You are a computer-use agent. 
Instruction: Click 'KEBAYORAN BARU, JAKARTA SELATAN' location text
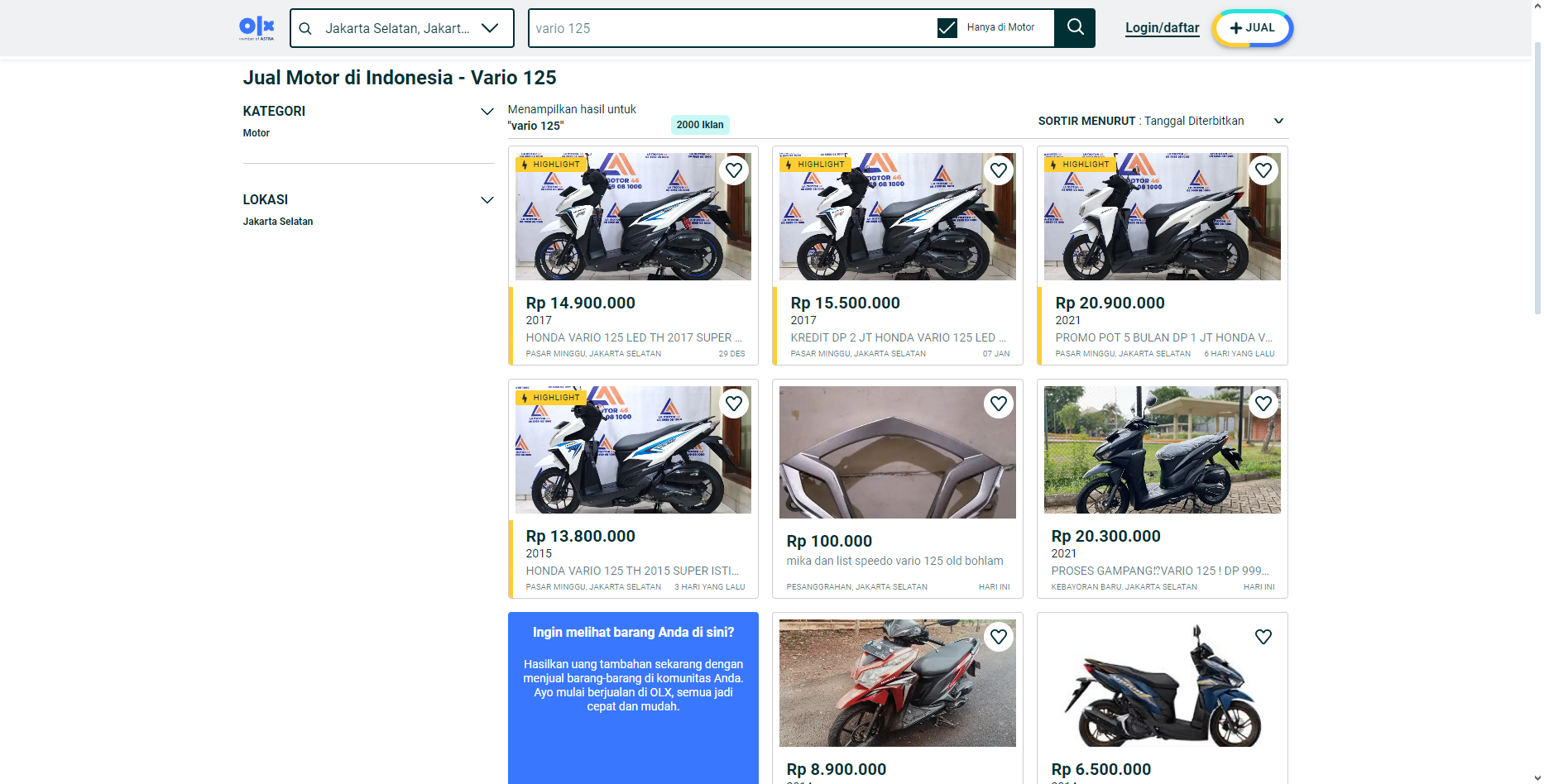coord(1124,587)
